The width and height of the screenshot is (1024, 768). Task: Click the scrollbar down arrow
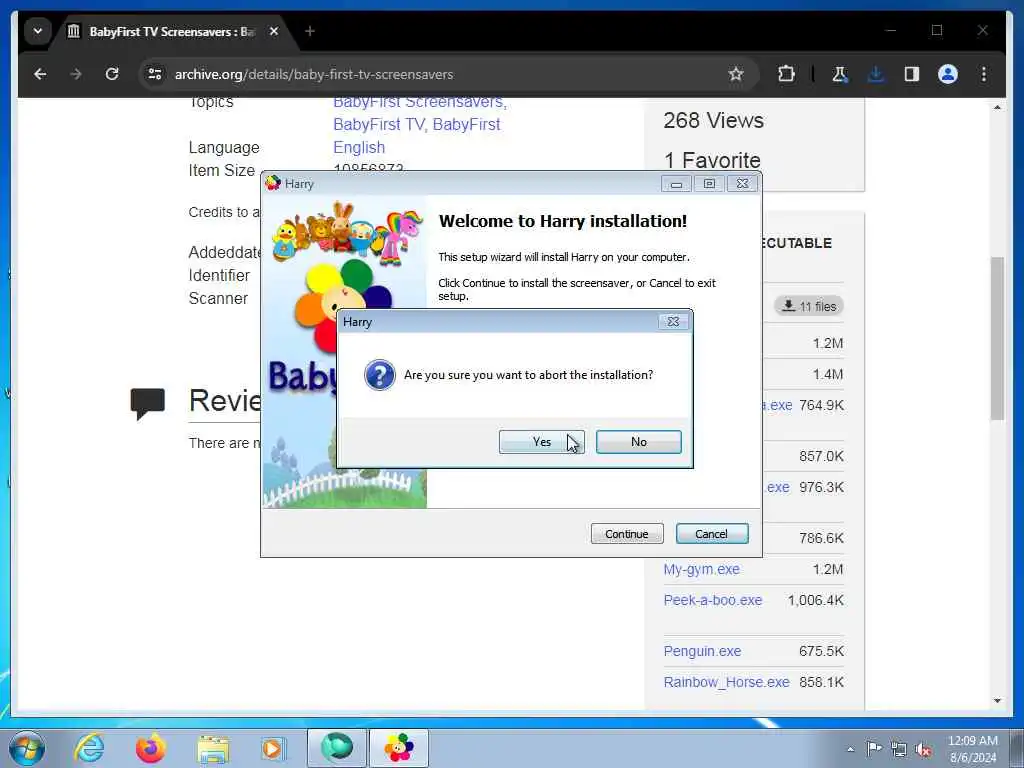point(997,701)
